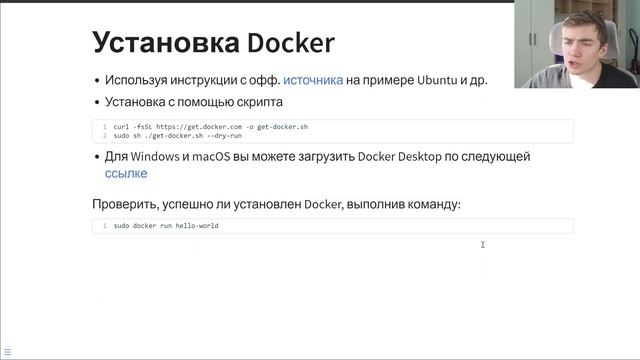Follow the blue «ссылке» Docker Desktop link
Screen dimensions: 640x360
pyautogui.click(x=126, y=173)
